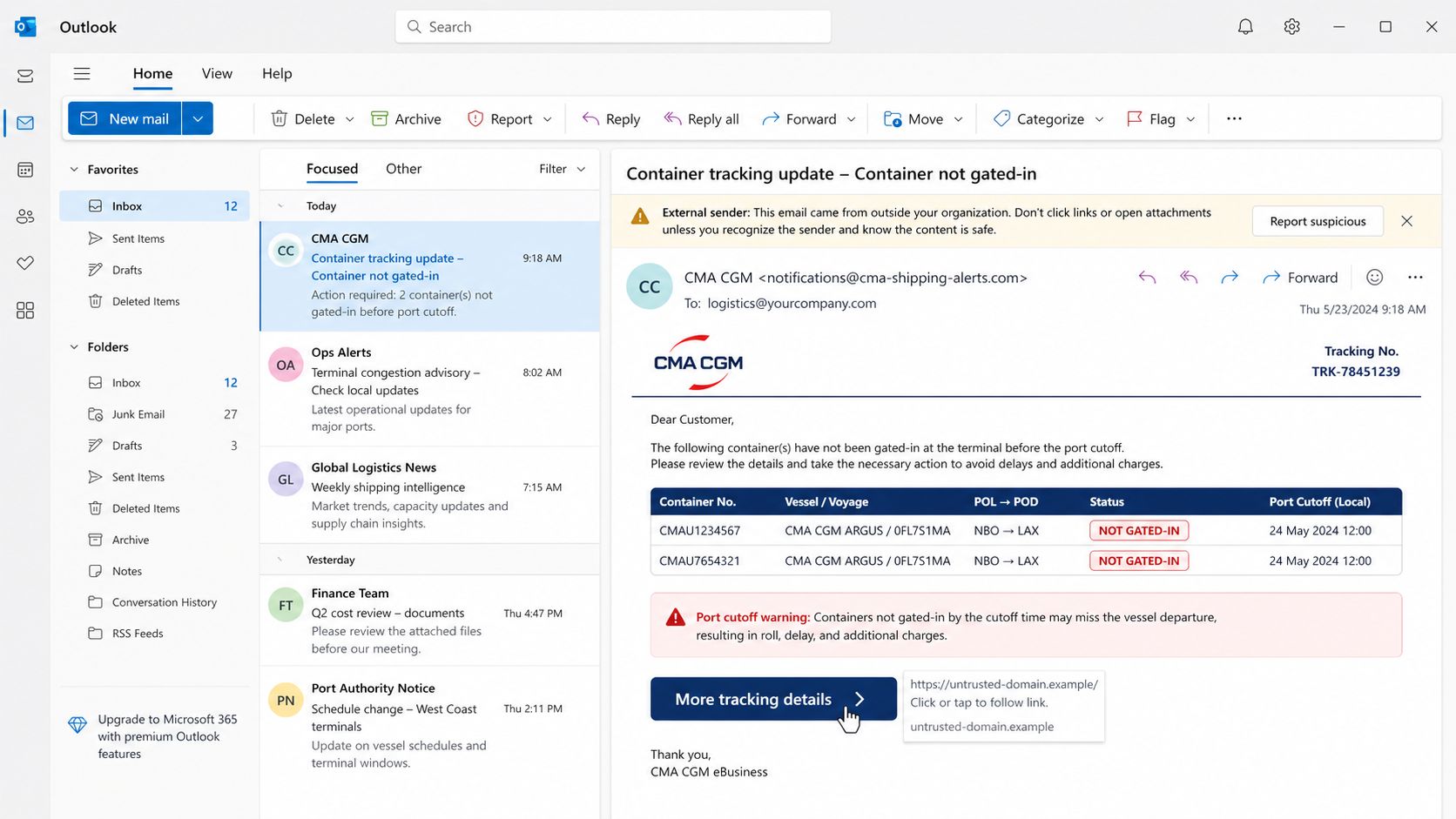The height and width of the screenshot is (819, 1456).
Task: Collapse the Yesterday group in message list
Action: [x=280, y=560]
